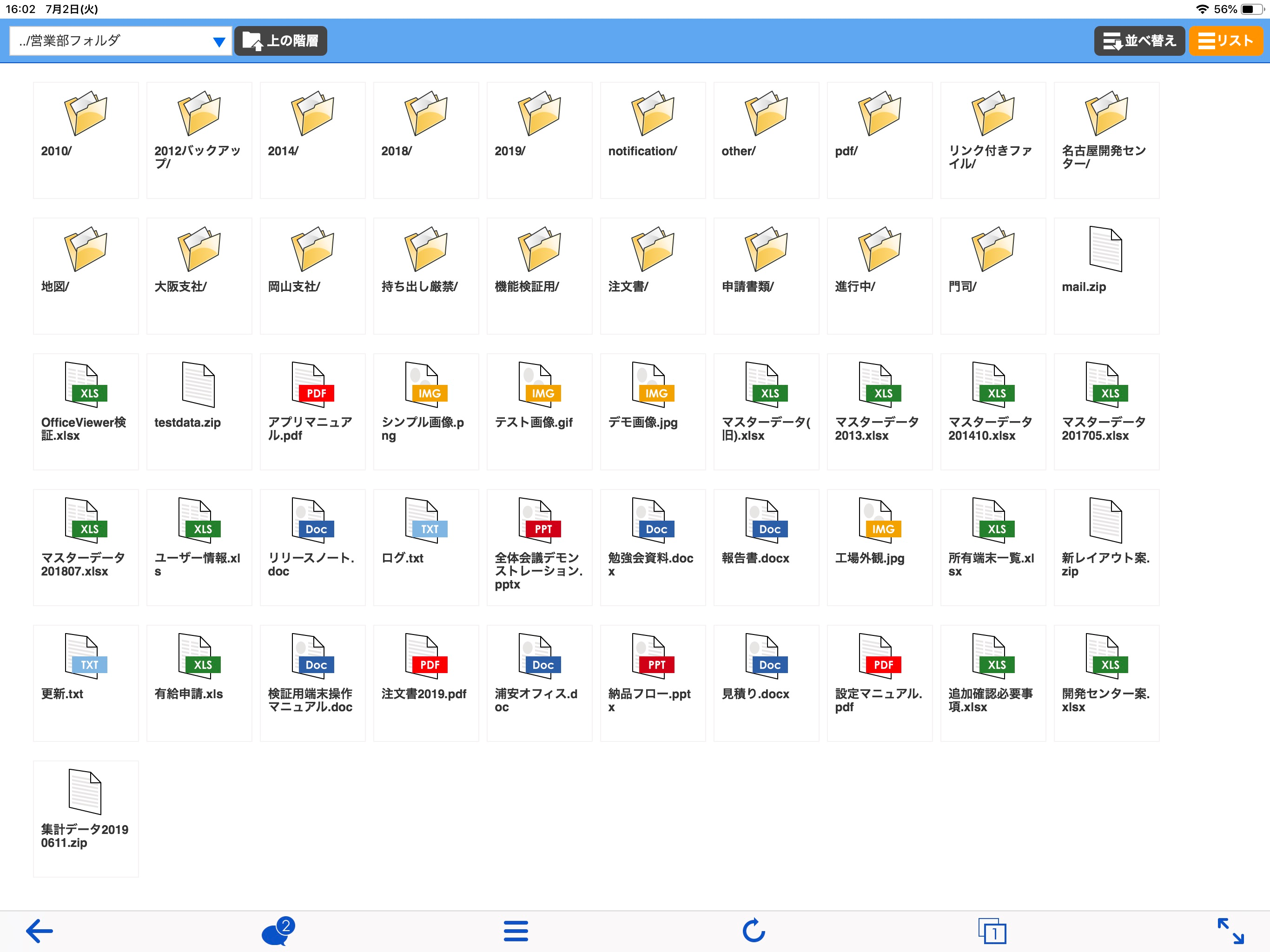Expand the folder path dropdown
Screen dimensions: 1270x952
pos(218,41)
